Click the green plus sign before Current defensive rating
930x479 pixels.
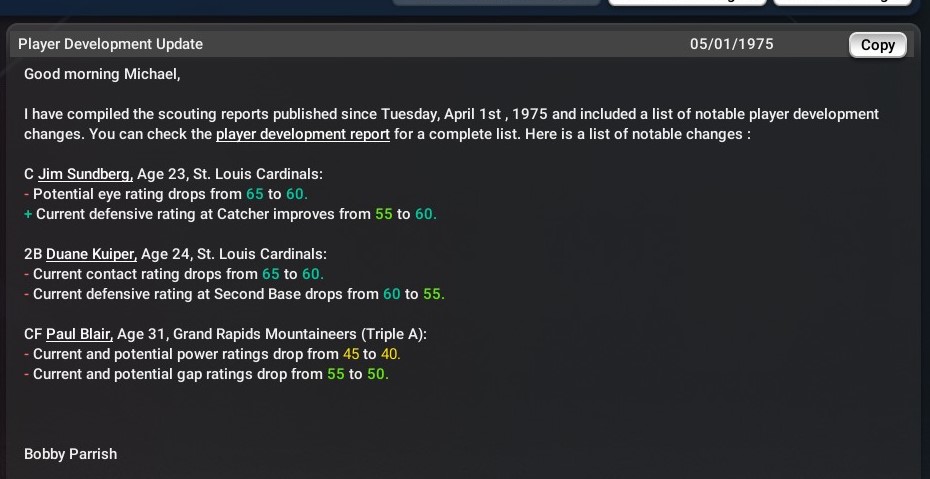coord(28,214)
